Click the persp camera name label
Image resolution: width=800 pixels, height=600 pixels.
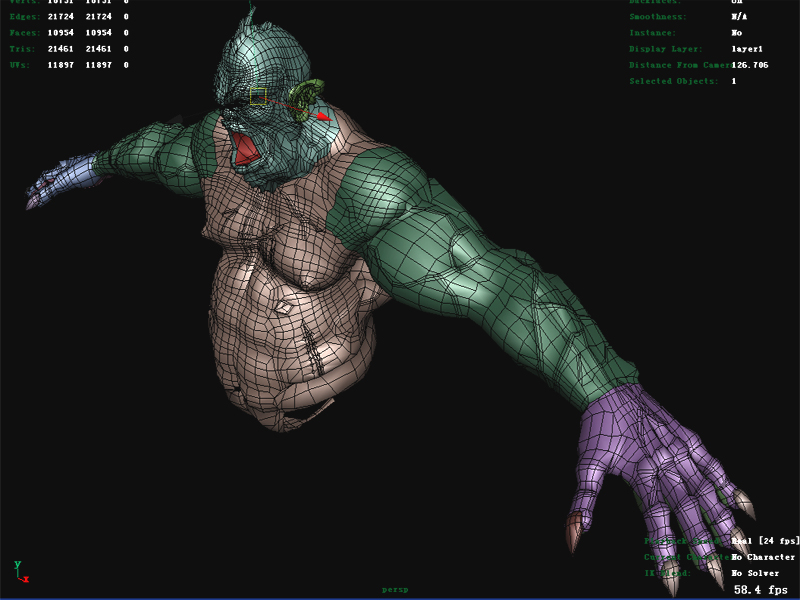395,589
